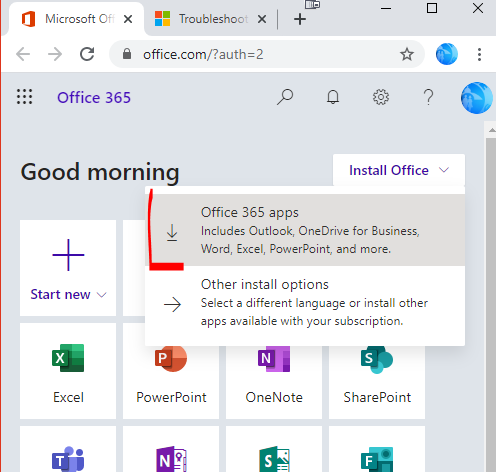Switch to the Troubleshoot tab
The image size is (496, 472).
point(211,19)
